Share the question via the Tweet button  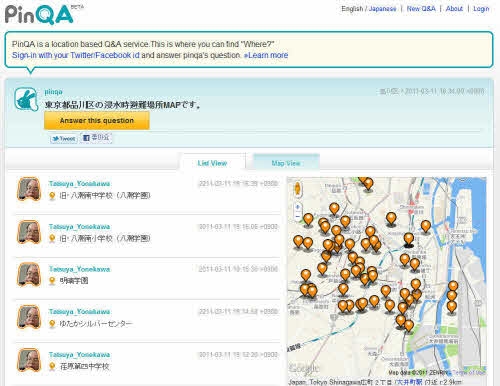[x=64, y=138]
